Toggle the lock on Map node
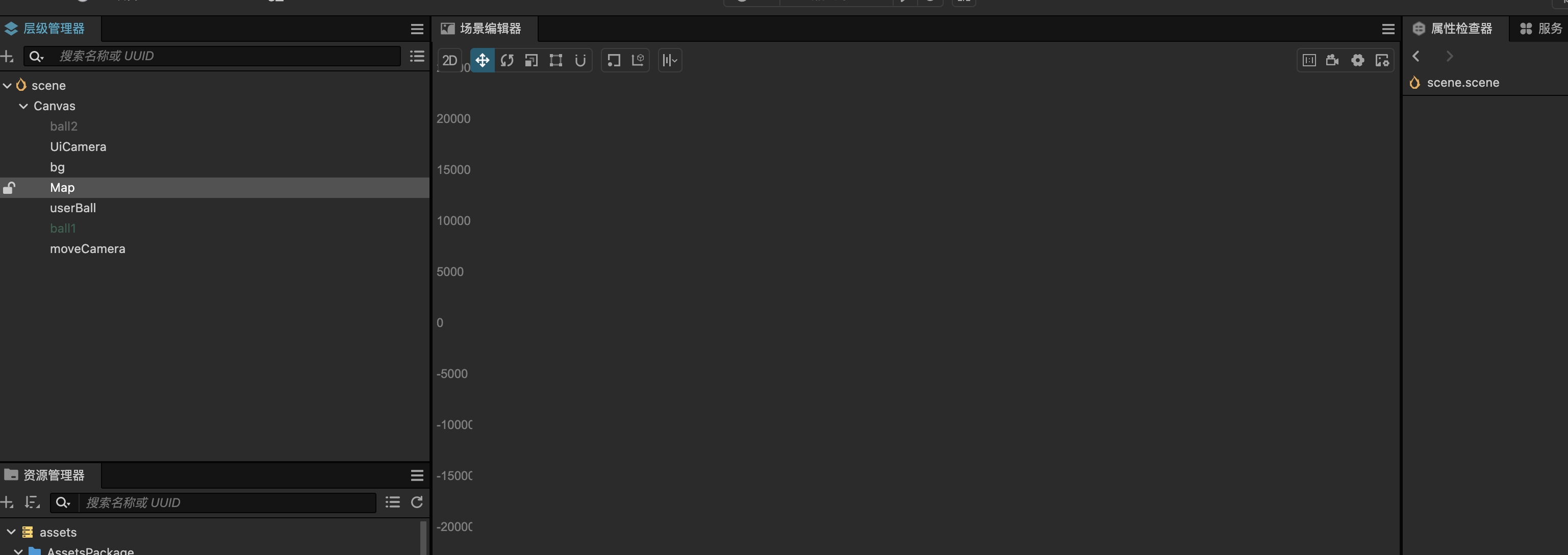This screenshot has width=1568, height=555. [x=9, y=187]
